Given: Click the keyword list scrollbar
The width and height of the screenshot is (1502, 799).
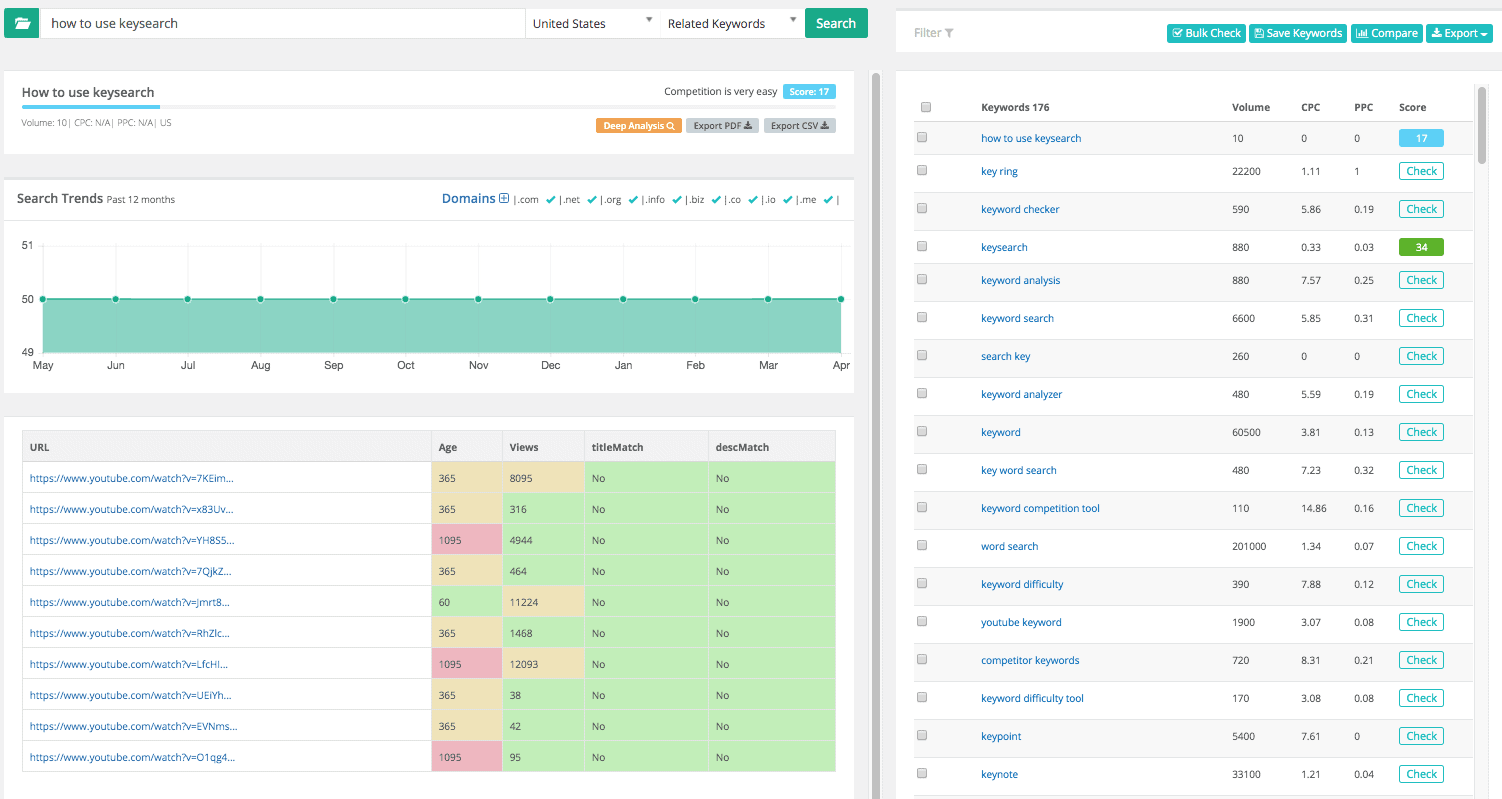Looking at the screenshot, I should point(1482,125).
